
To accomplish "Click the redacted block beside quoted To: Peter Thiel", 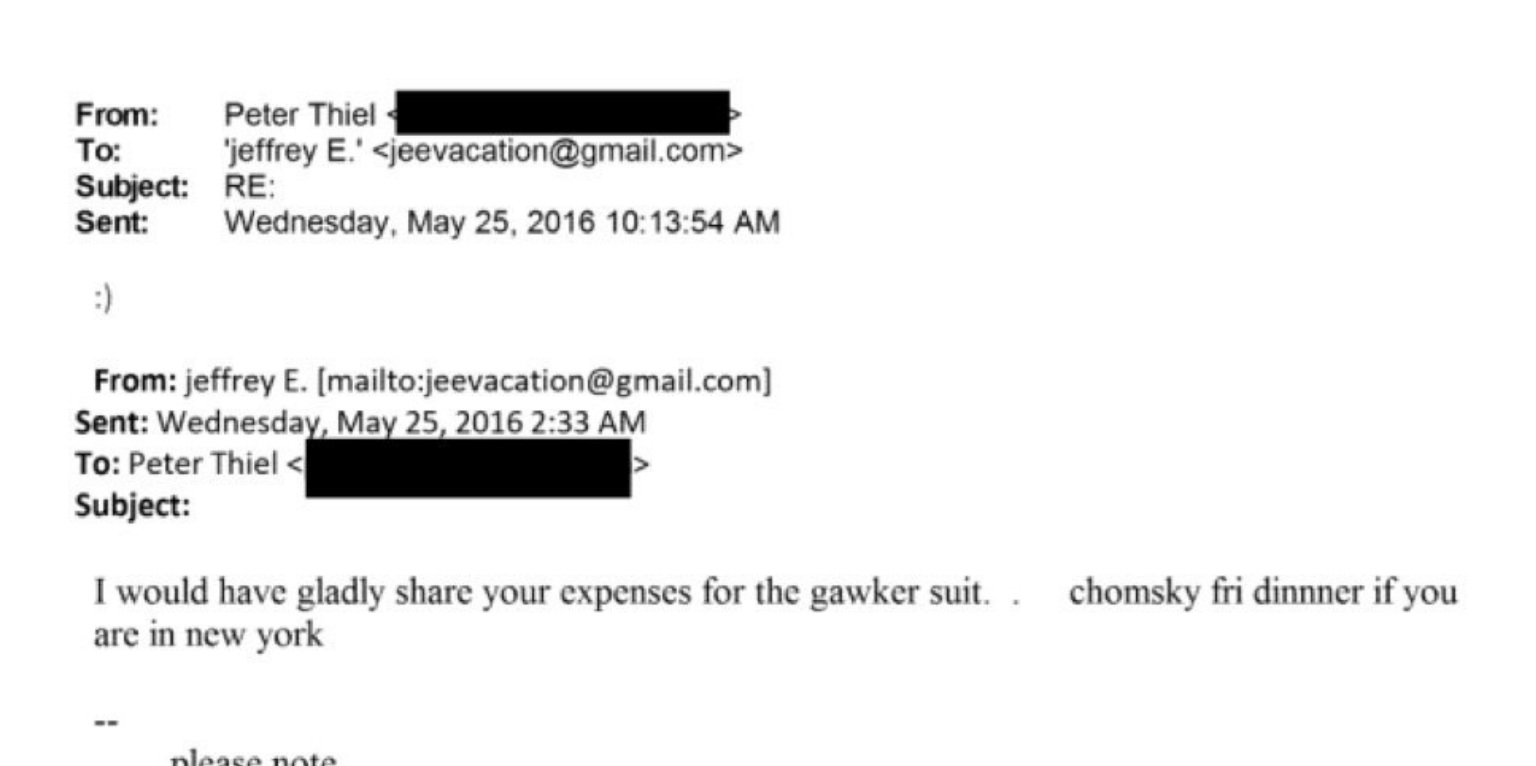I will coord(467,469).
